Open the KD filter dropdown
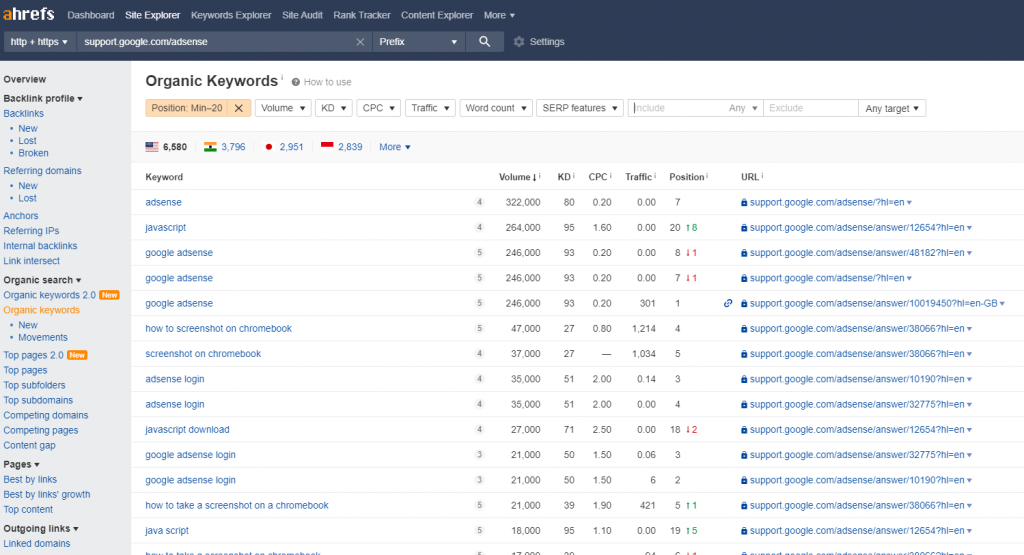1024x555 pixels. coord(334,108)
